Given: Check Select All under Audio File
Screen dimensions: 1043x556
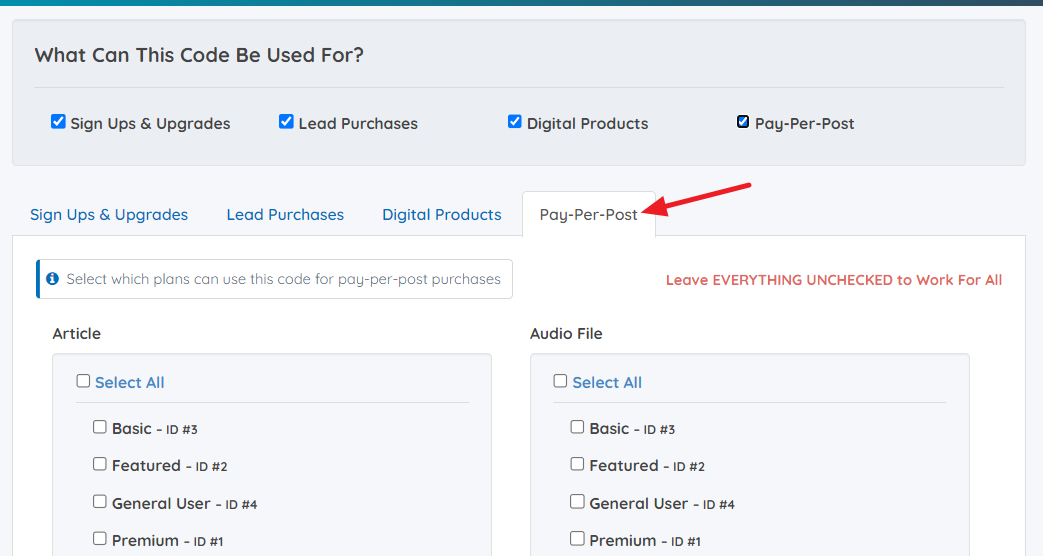Looking at the screenshot, I should tap(561, 381).
